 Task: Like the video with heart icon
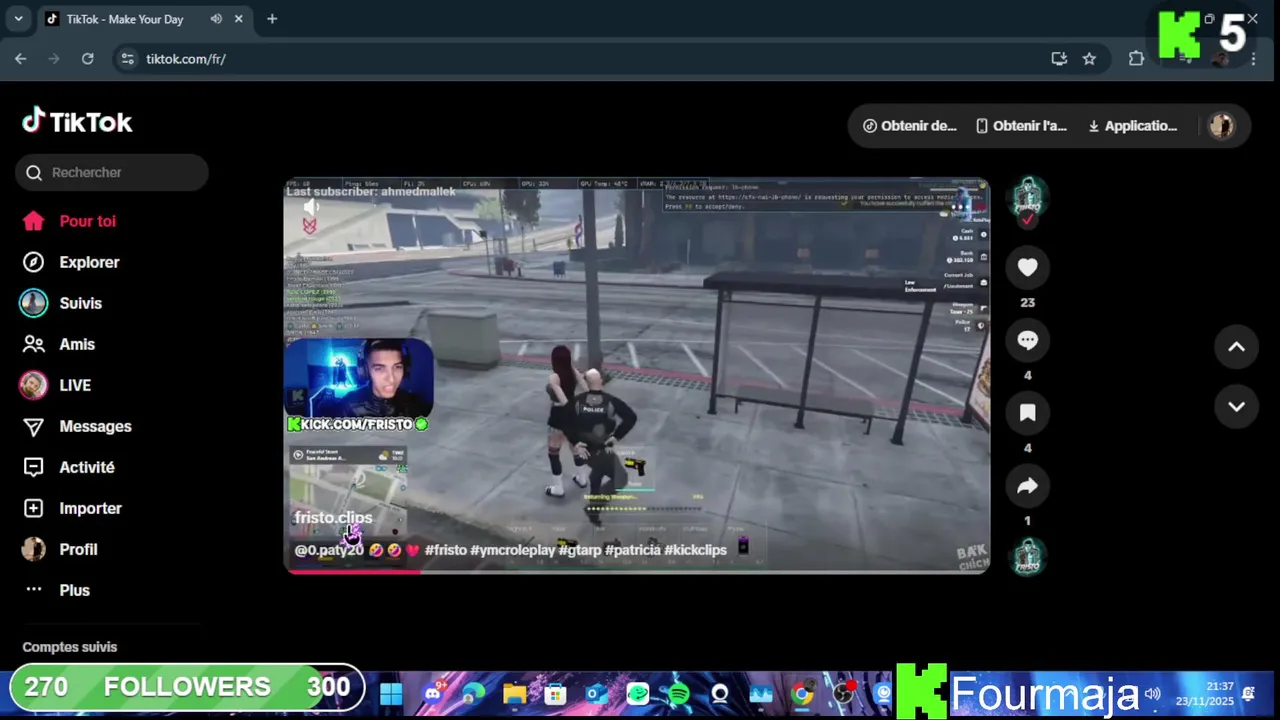point(1027,267)
